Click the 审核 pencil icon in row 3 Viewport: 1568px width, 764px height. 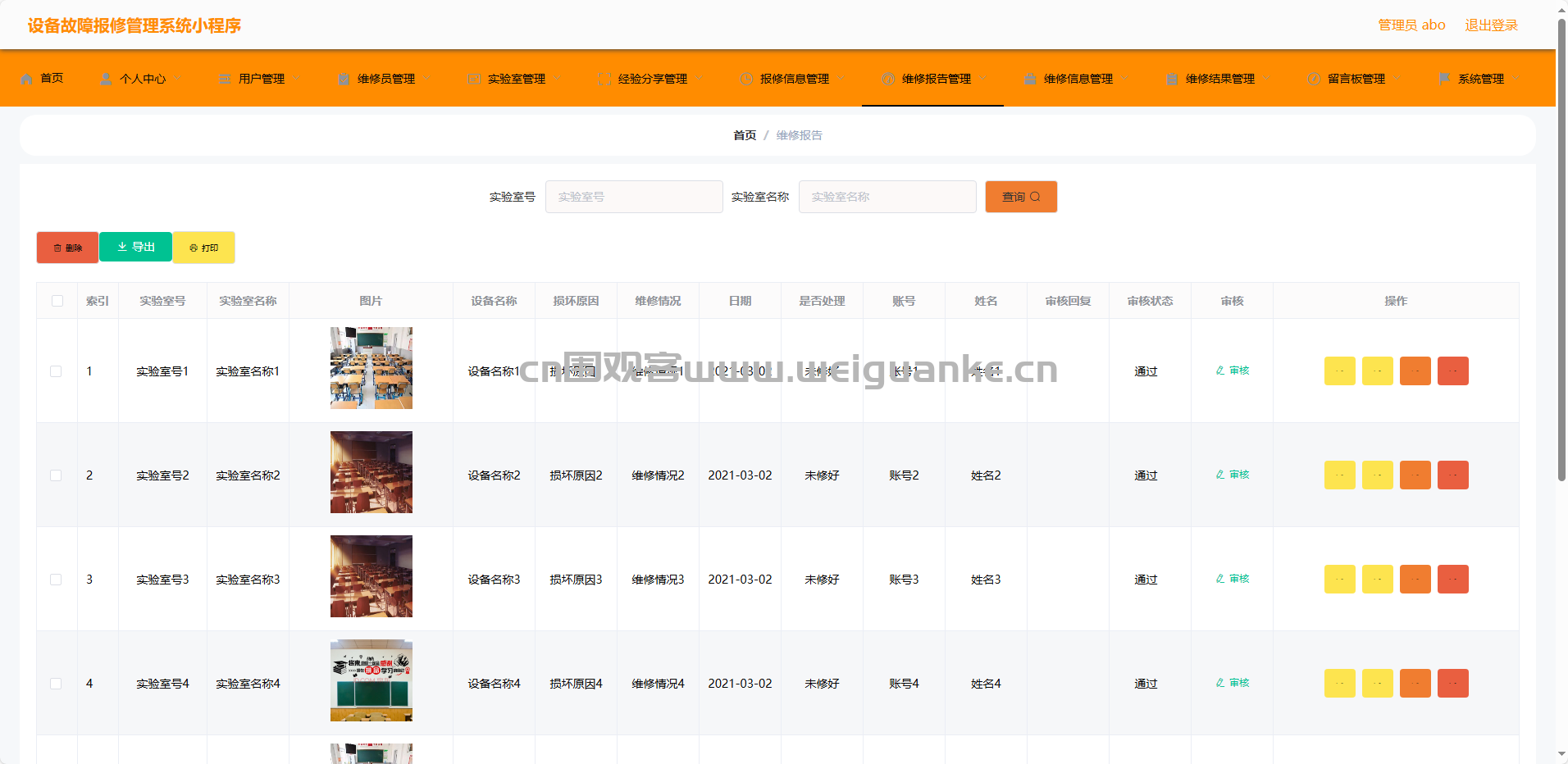point(1220,579)
